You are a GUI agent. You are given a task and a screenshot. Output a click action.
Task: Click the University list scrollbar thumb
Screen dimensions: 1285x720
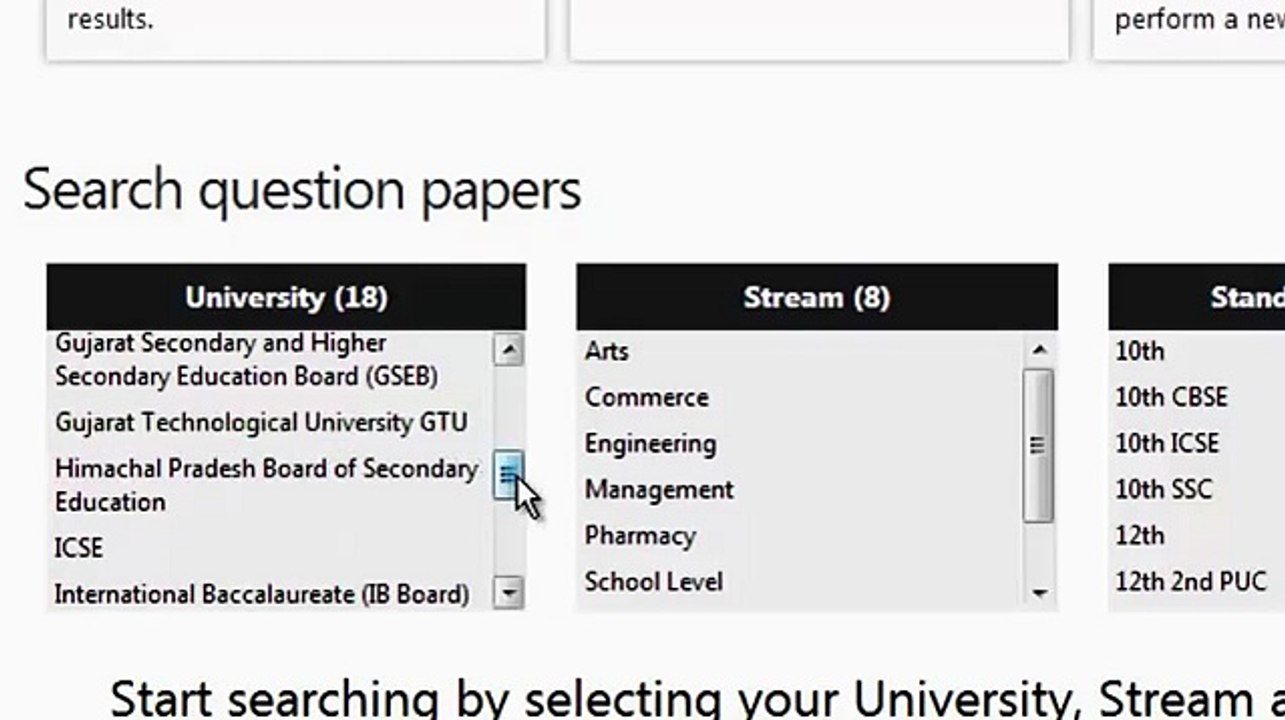tap(509, 476)
